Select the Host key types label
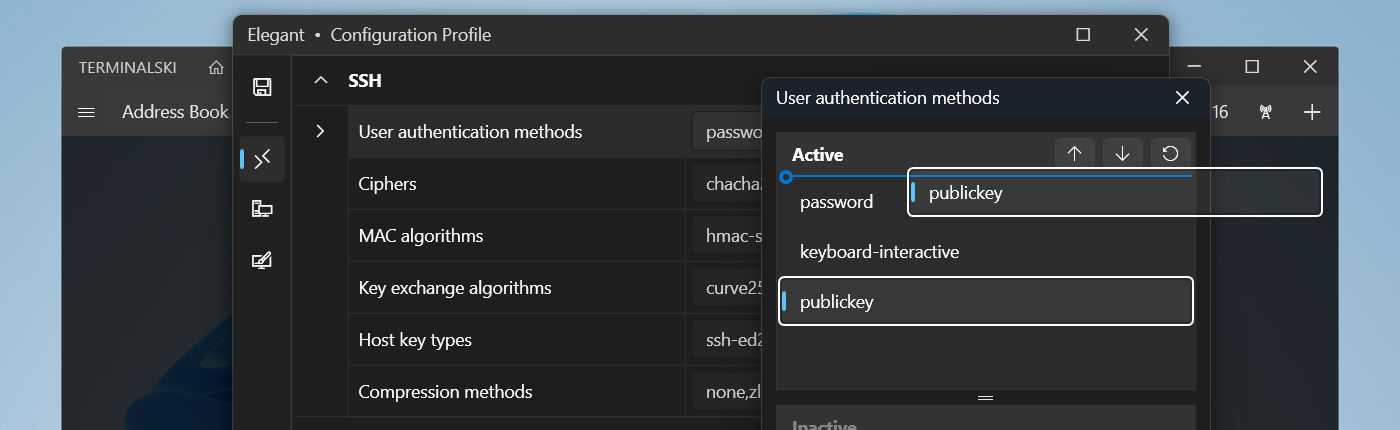The height and width of the screenshot is (430, 1400). pos(415,340)
